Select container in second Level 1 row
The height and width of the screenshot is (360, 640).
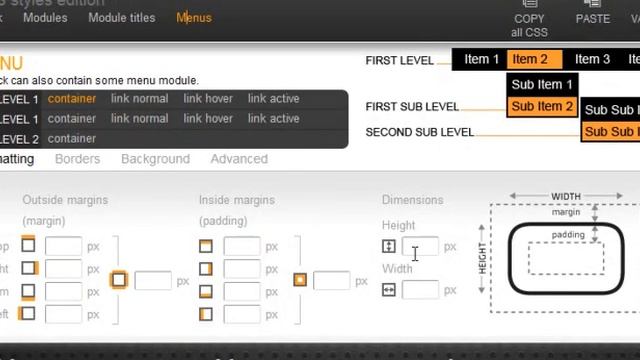click(x=72, y=118)
